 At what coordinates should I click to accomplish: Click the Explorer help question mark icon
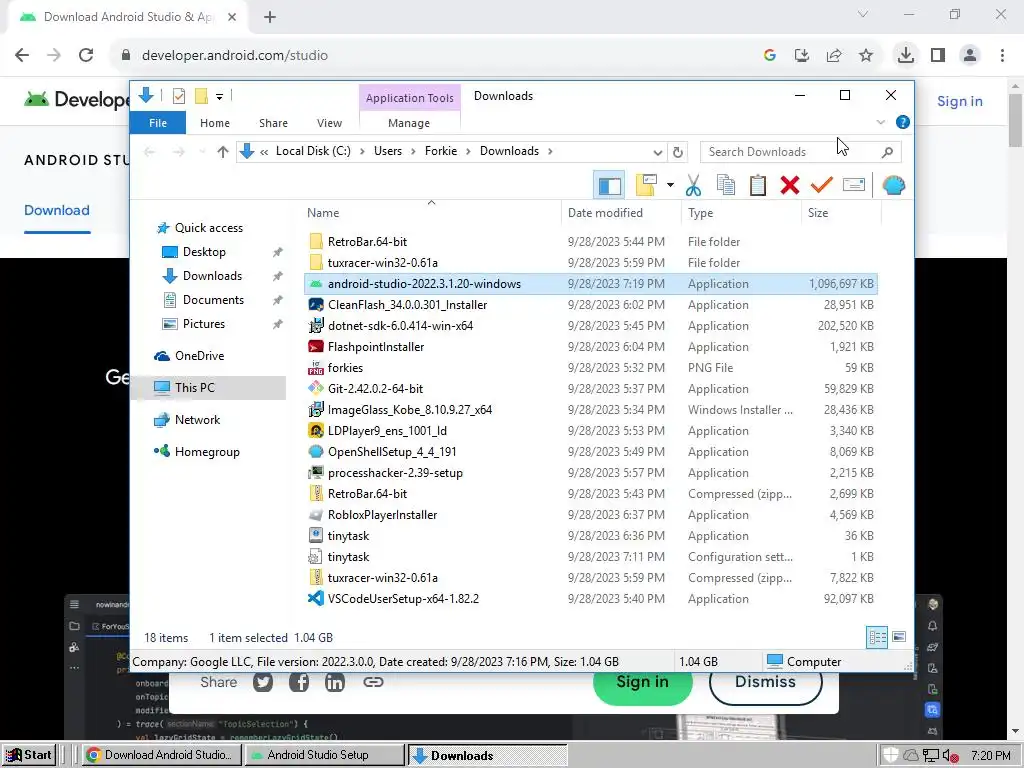point(903,122)
